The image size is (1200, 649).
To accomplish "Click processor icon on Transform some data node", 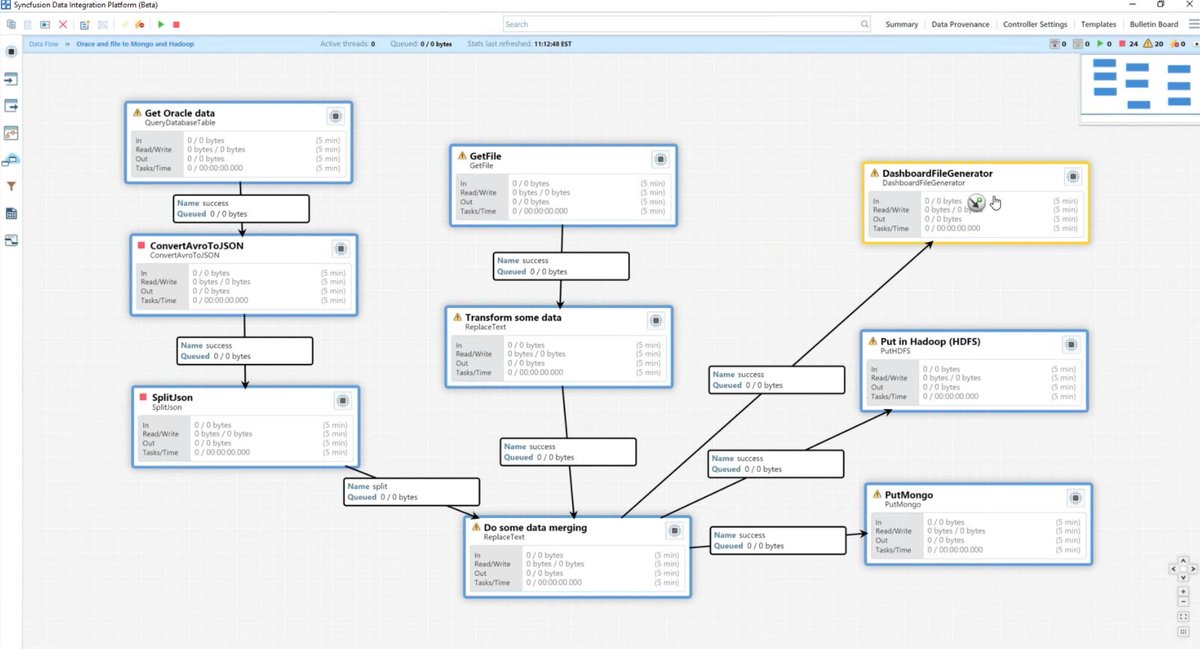I will (x=656, y=321).
